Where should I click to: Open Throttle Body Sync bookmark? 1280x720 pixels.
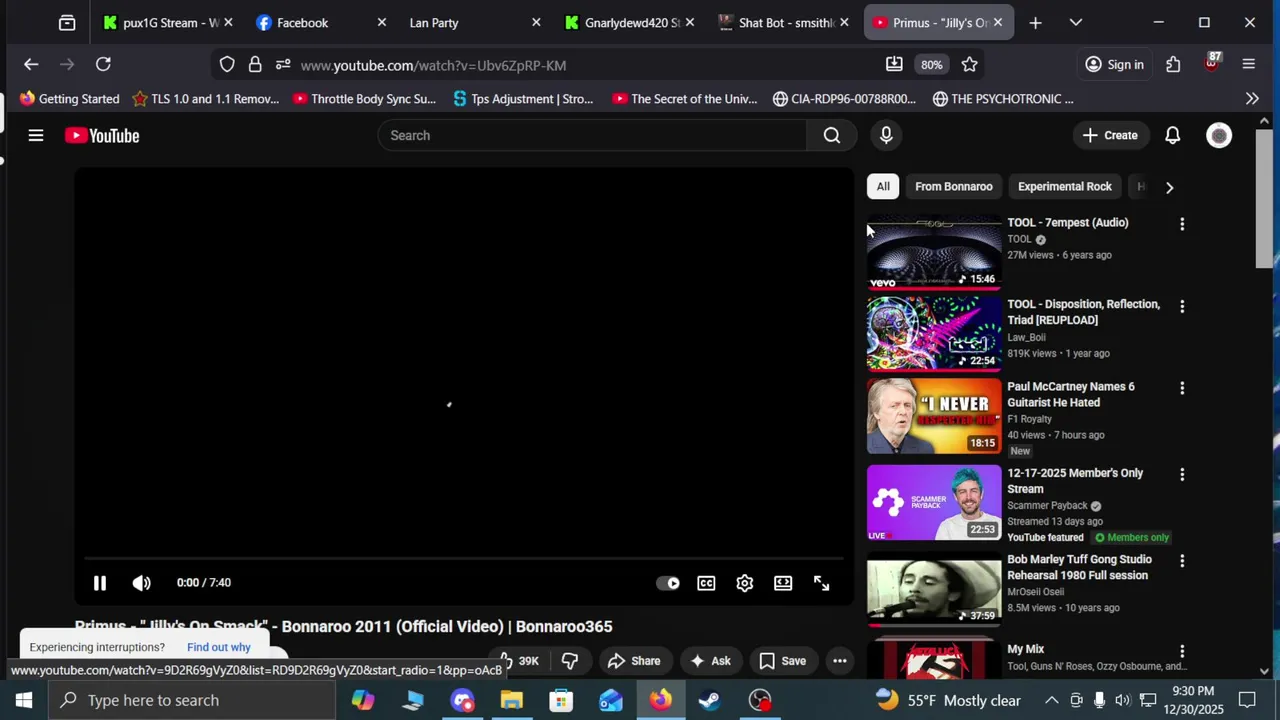point(365,99)
